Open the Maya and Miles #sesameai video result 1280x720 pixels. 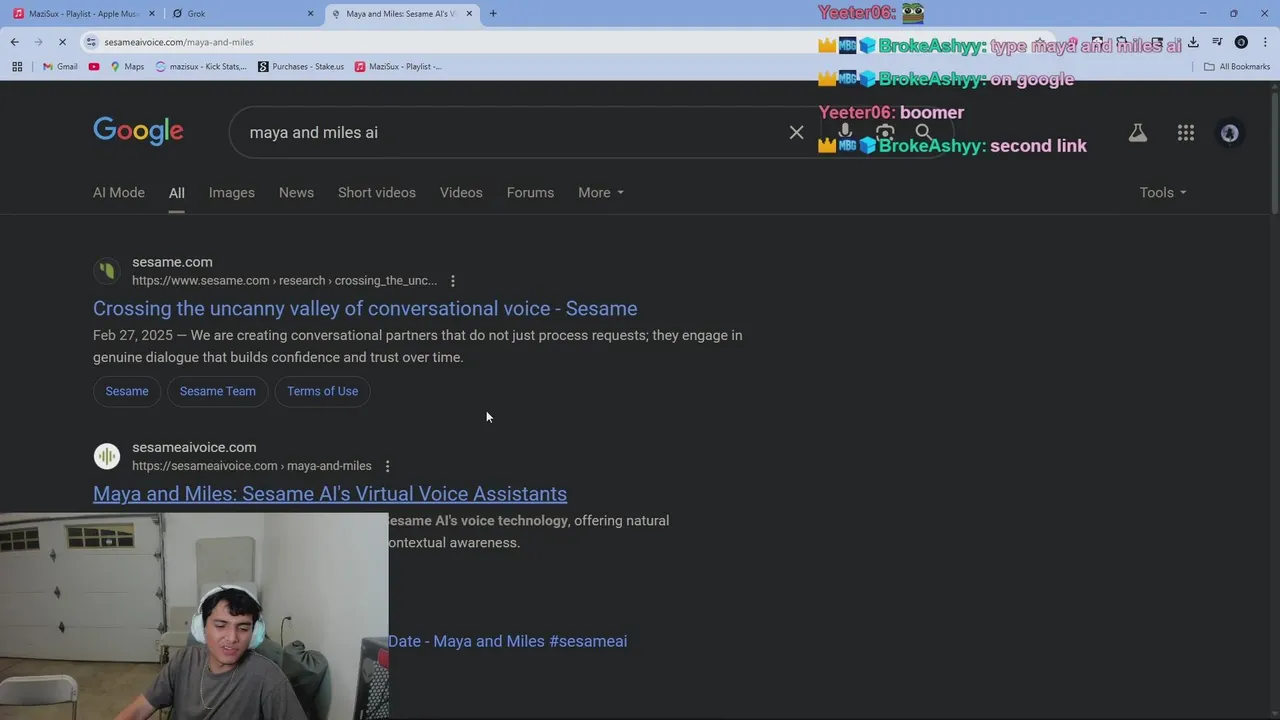[x=508, y=641]
